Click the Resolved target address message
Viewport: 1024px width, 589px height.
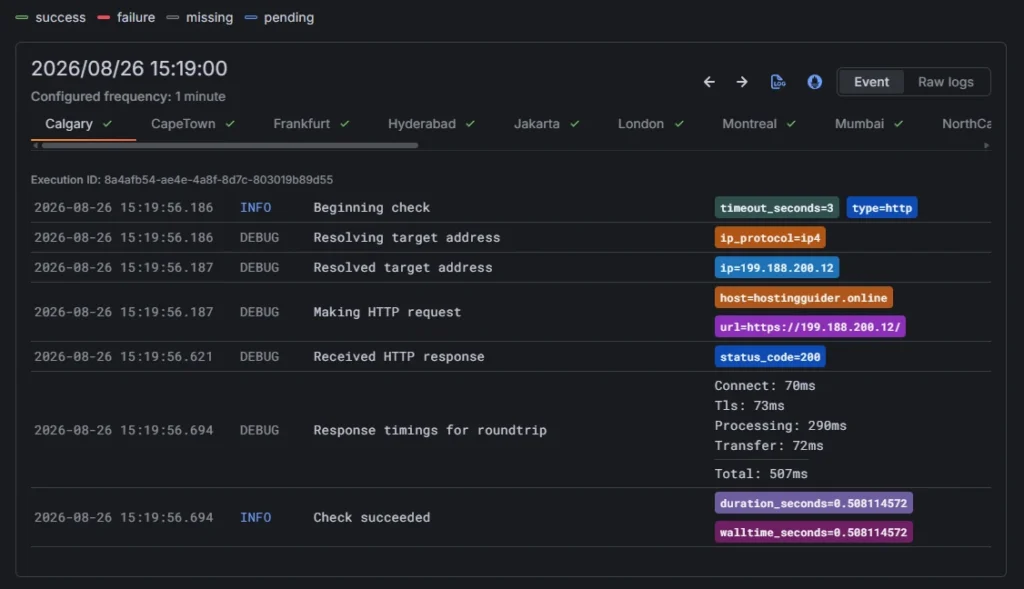pos(403,268)
